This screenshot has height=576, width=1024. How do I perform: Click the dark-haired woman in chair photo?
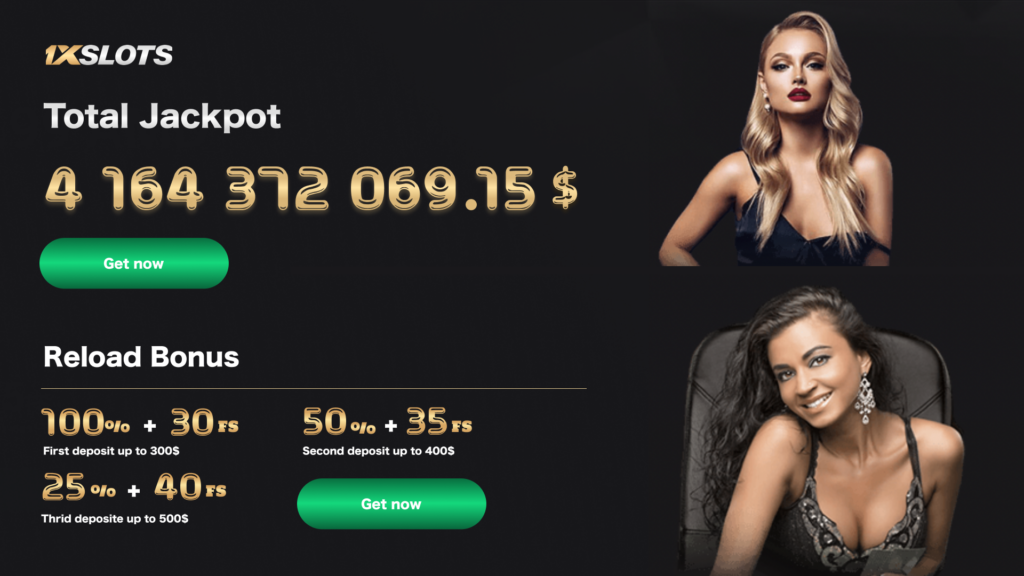[x=824, y=431]
